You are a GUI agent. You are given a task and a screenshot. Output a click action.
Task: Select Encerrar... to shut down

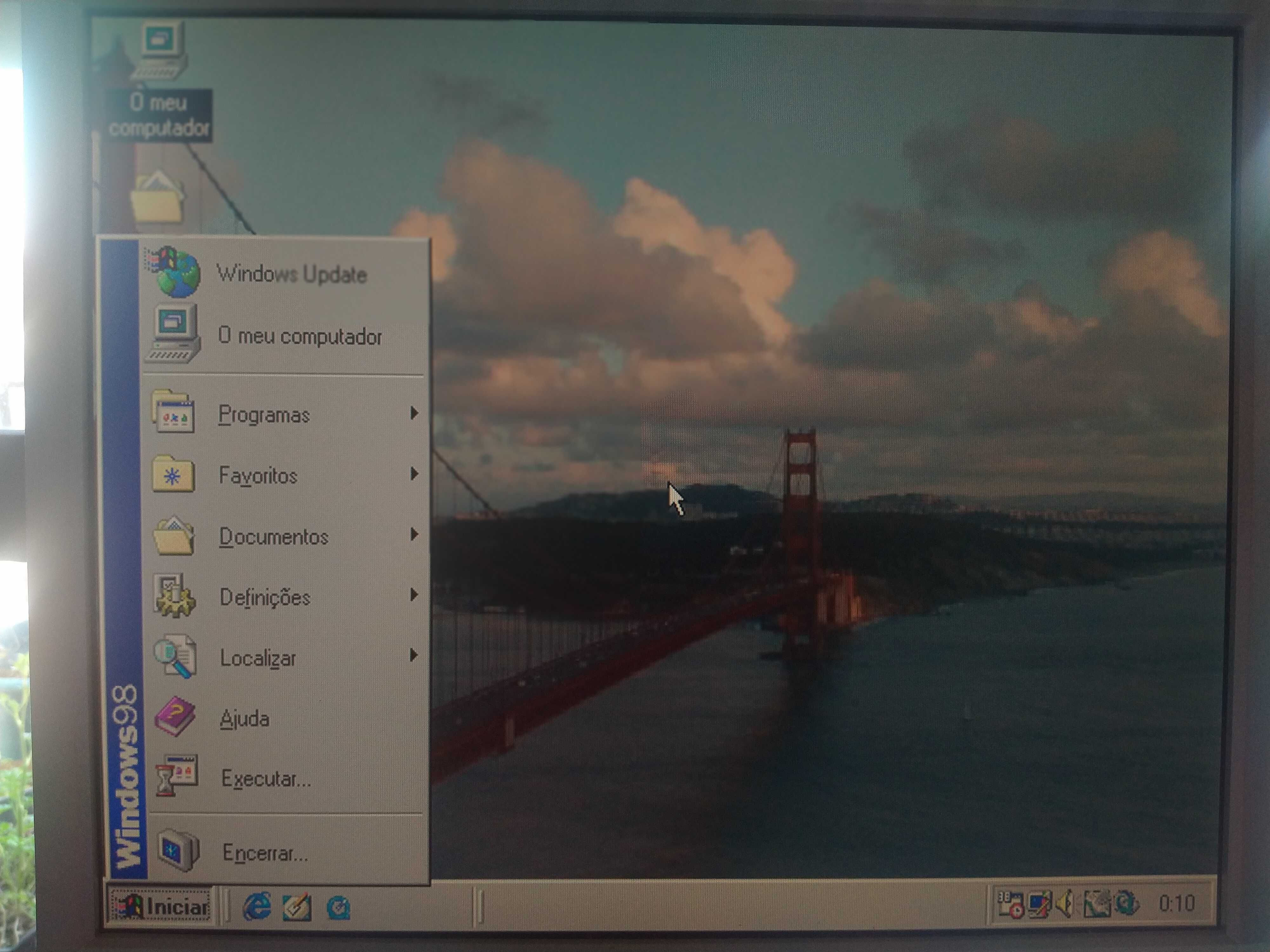287,852
